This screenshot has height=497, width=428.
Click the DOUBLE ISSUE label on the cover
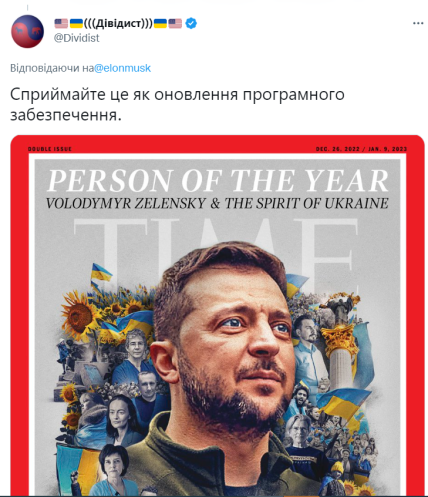pyautogui.click(x=50, y=149)
